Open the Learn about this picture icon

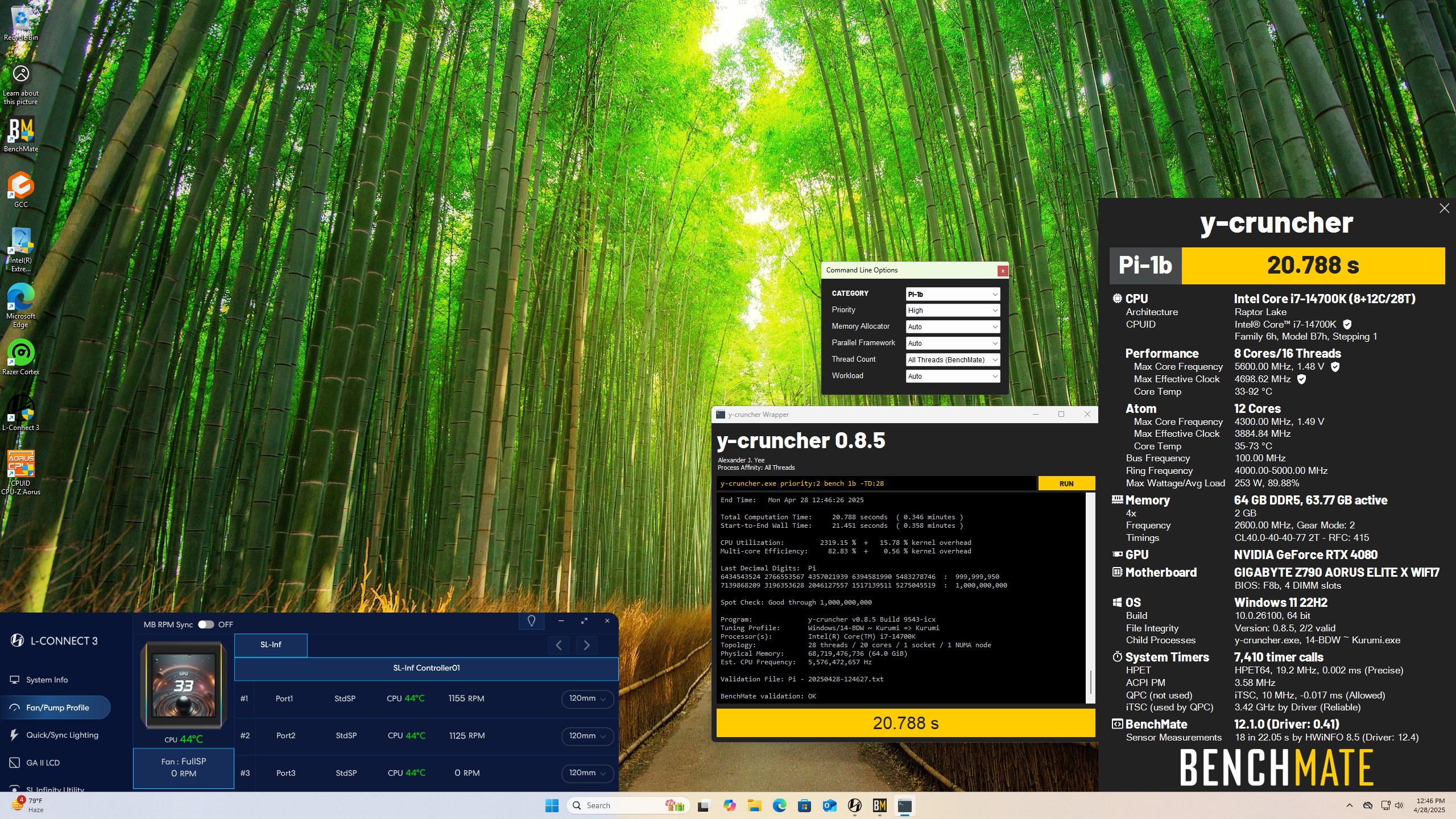point(21,84)
